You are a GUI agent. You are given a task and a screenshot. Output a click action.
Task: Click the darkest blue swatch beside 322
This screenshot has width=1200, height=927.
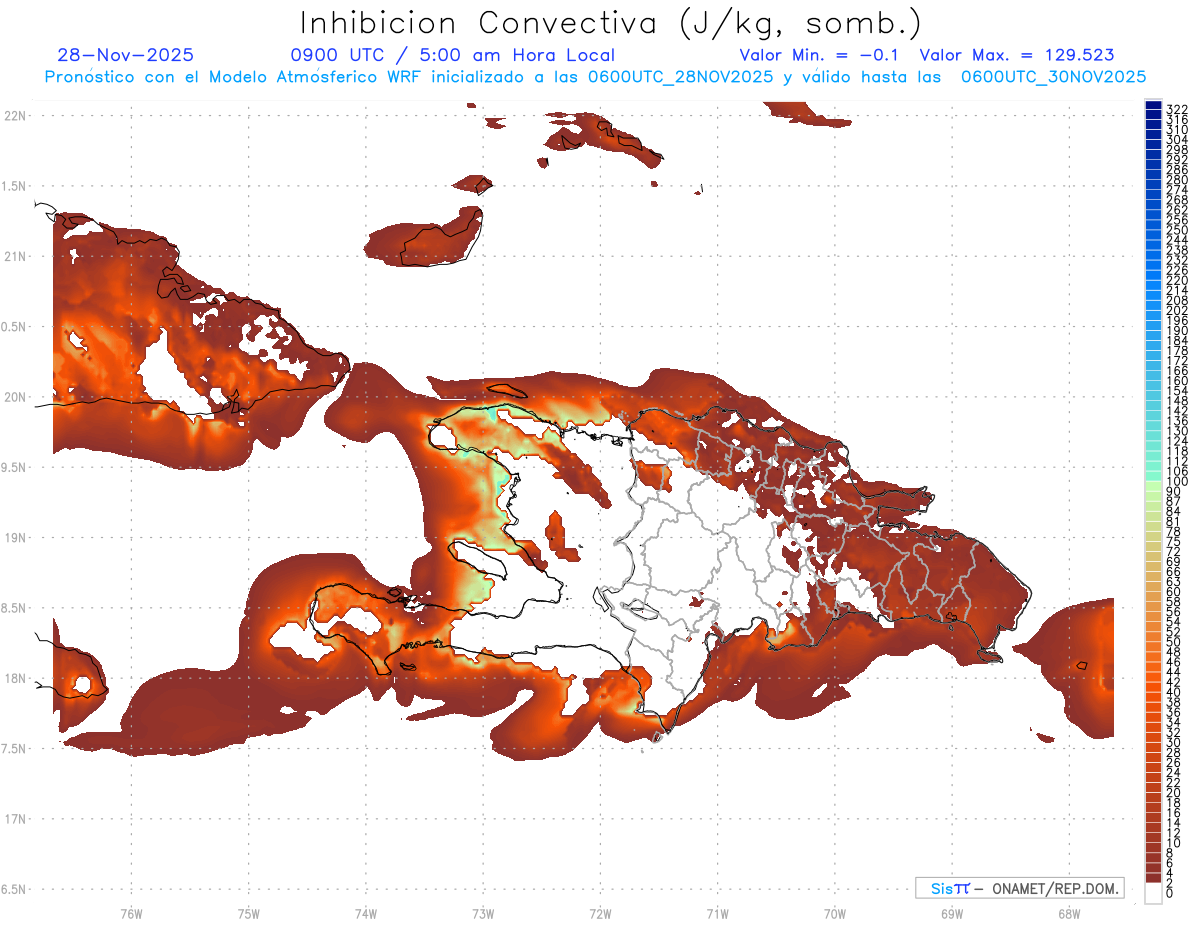click(1153, 106)
